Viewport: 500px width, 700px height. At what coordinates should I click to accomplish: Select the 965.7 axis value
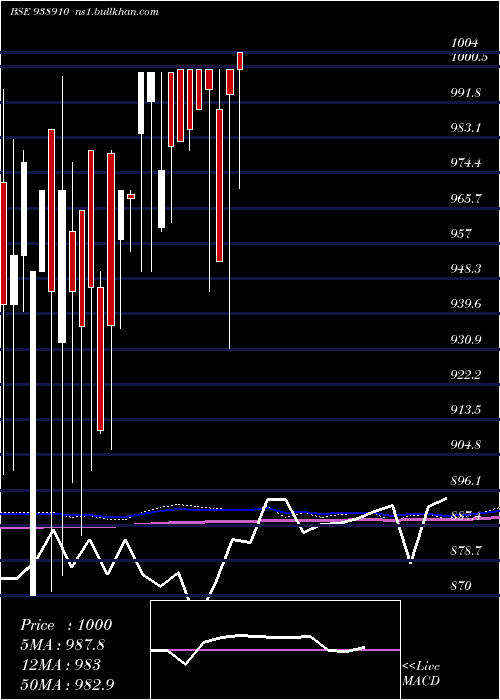466,199
